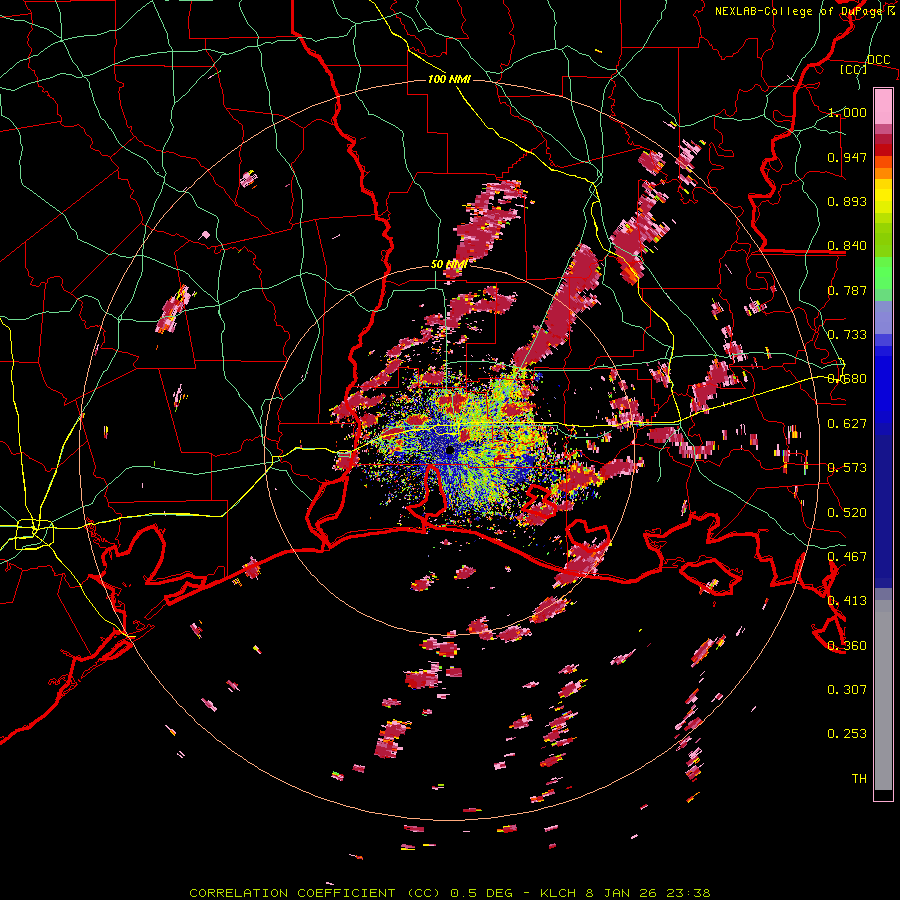Click the TH threshold label
The width and height of the screenshot is (900, 900).
tap(859, 779)
